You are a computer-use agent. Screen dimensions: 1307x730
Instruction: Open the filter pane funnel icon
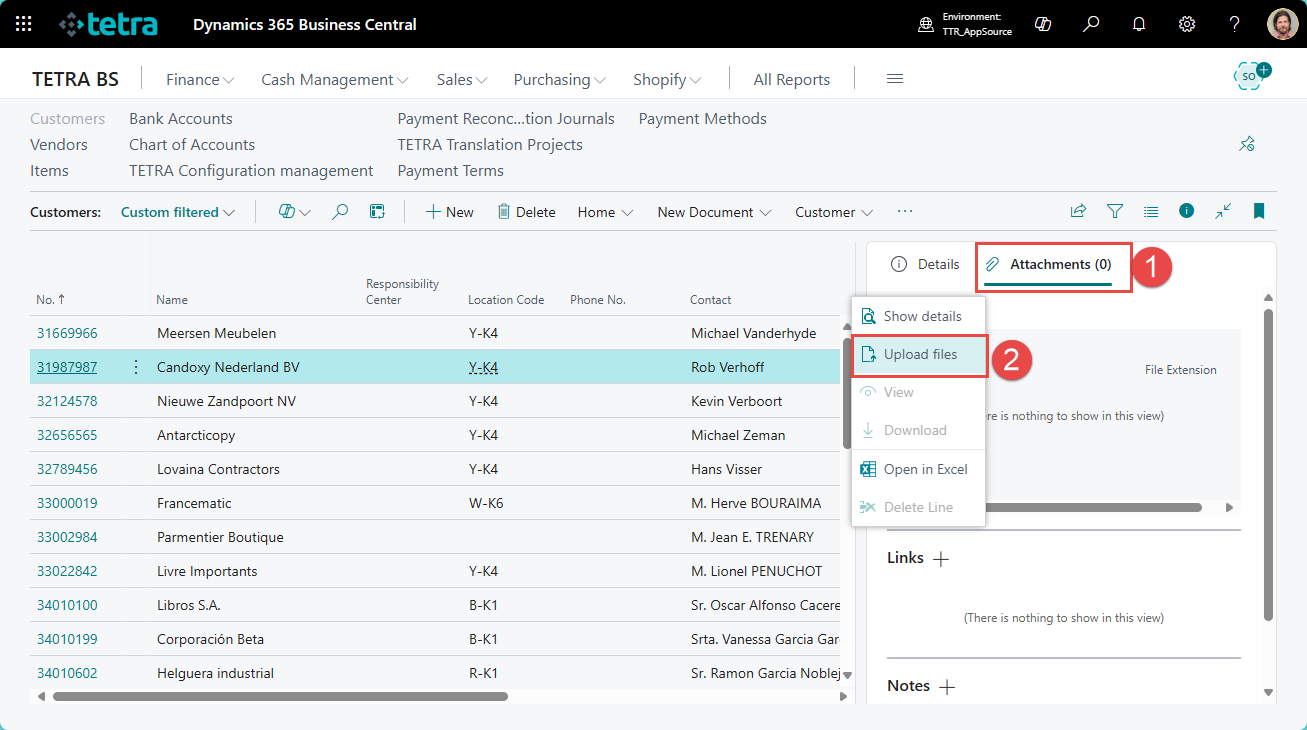1115,211
